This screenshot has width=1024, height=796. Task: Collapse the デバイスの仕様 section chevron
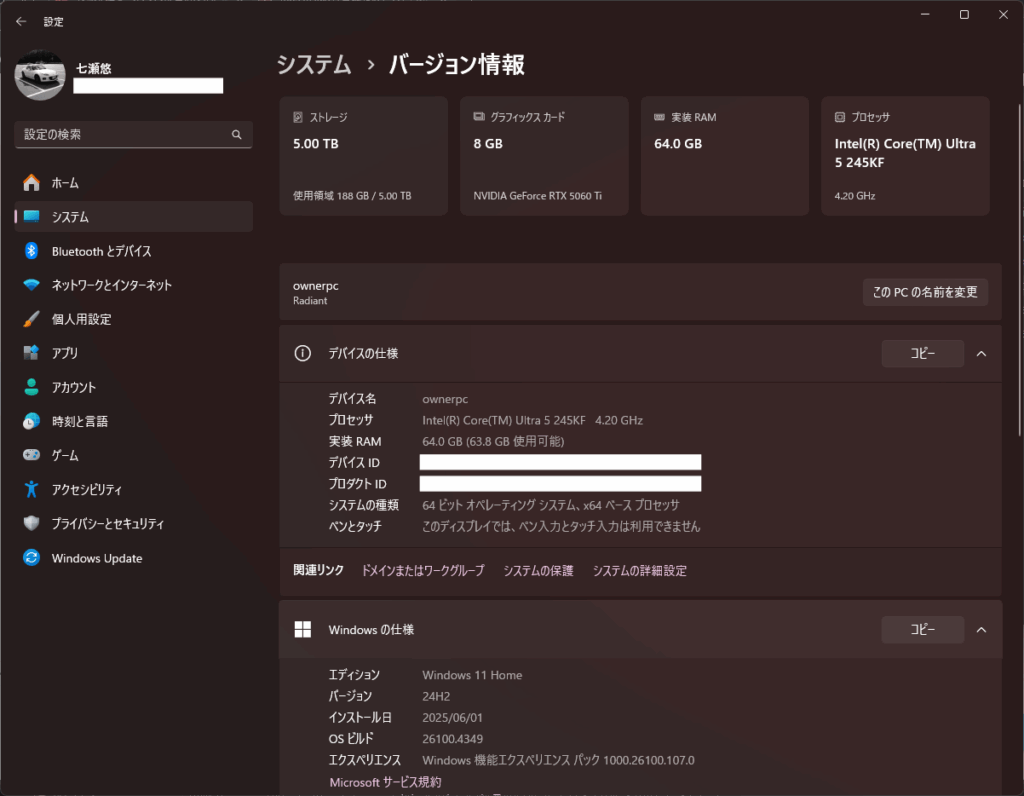click(x=981, y=353)
